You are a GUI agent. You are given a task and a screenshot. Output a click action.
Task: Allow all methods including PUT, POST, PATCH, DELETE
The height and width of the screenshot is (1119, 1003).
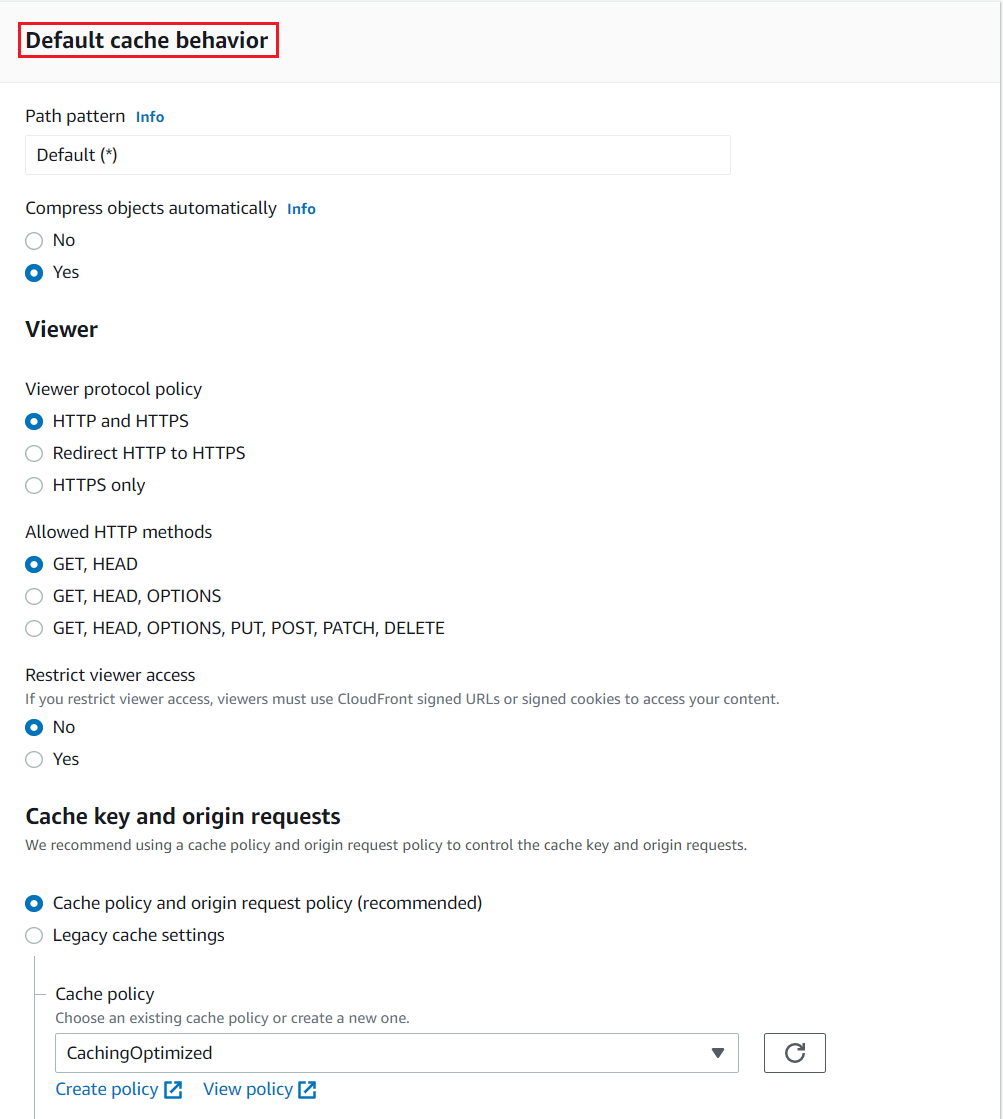[x=34, y=628]
